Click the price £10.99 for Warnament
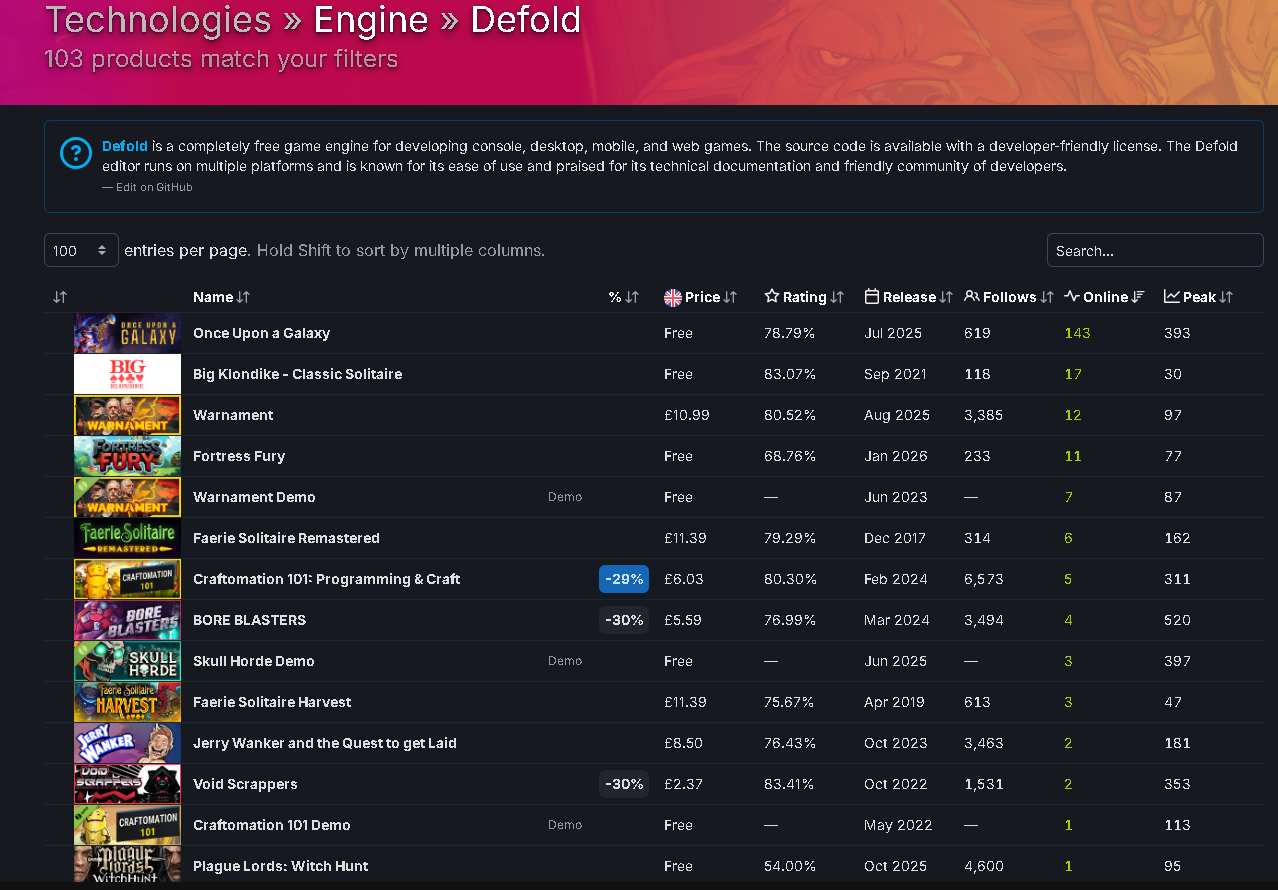The width and height of the screenshot is (1278, 890). tap(687, 415)
